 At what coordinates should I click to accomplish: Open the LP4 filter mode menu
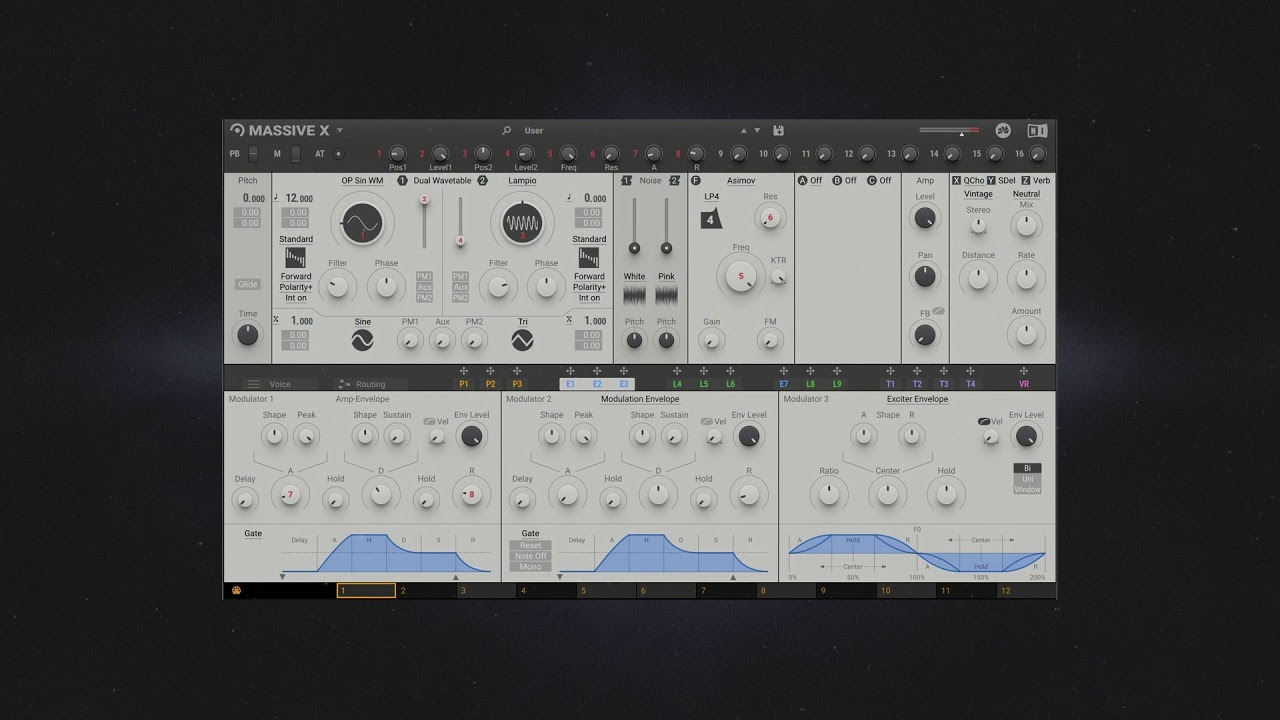coord(711,197)
